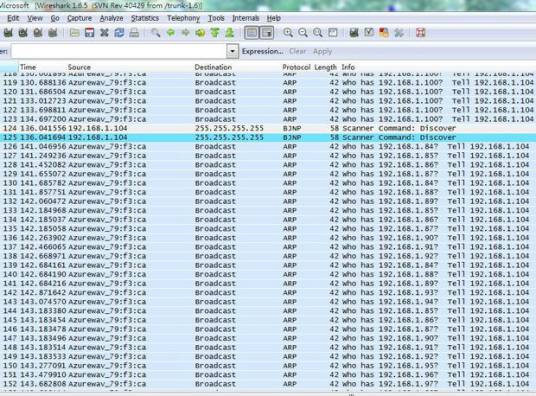Open the Analyze menu

pos(111,18)
